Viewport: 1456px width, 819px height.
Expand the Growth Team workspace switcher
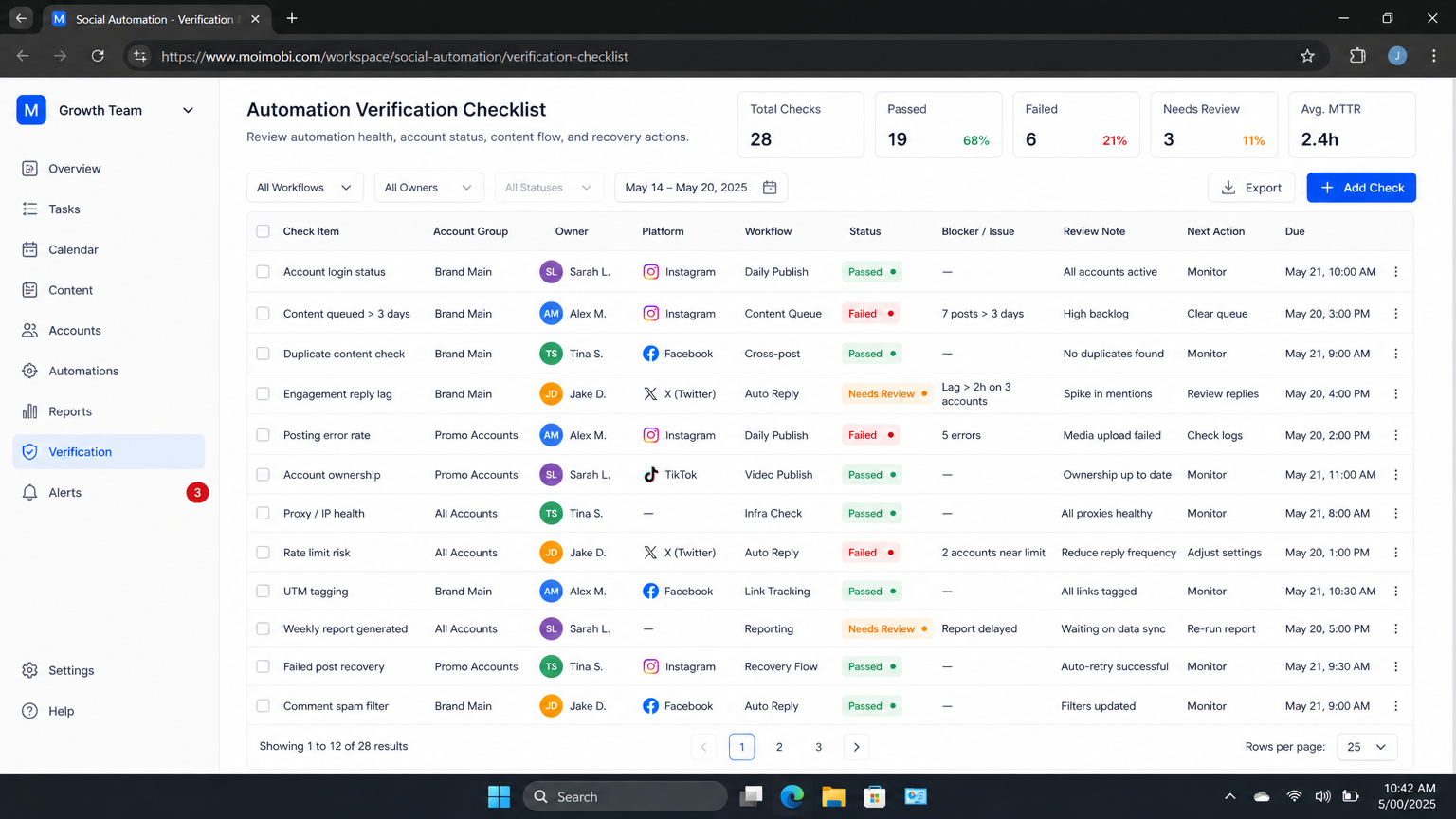click(x=188, y=110)
